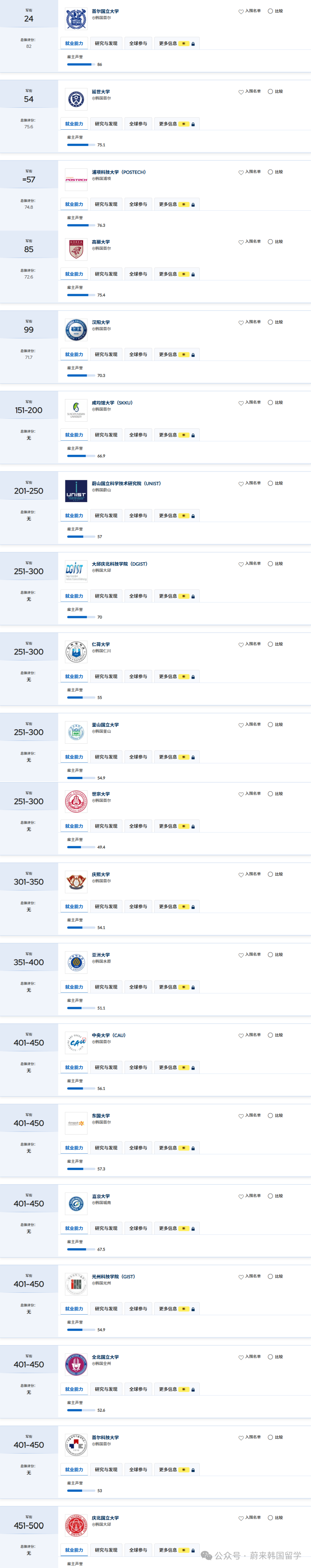
Task: Open the 东国大学 university name link
Action: click(101, 1116)
